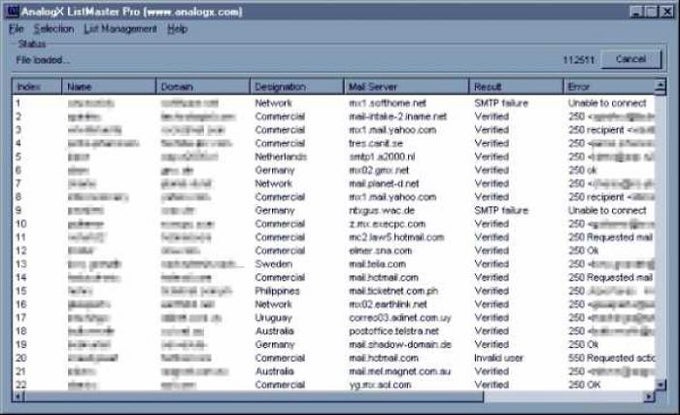Screen dimensions: 680x415
Task: Select mail server mail.mel.magnet.com.au
Action: coord(399,372)
